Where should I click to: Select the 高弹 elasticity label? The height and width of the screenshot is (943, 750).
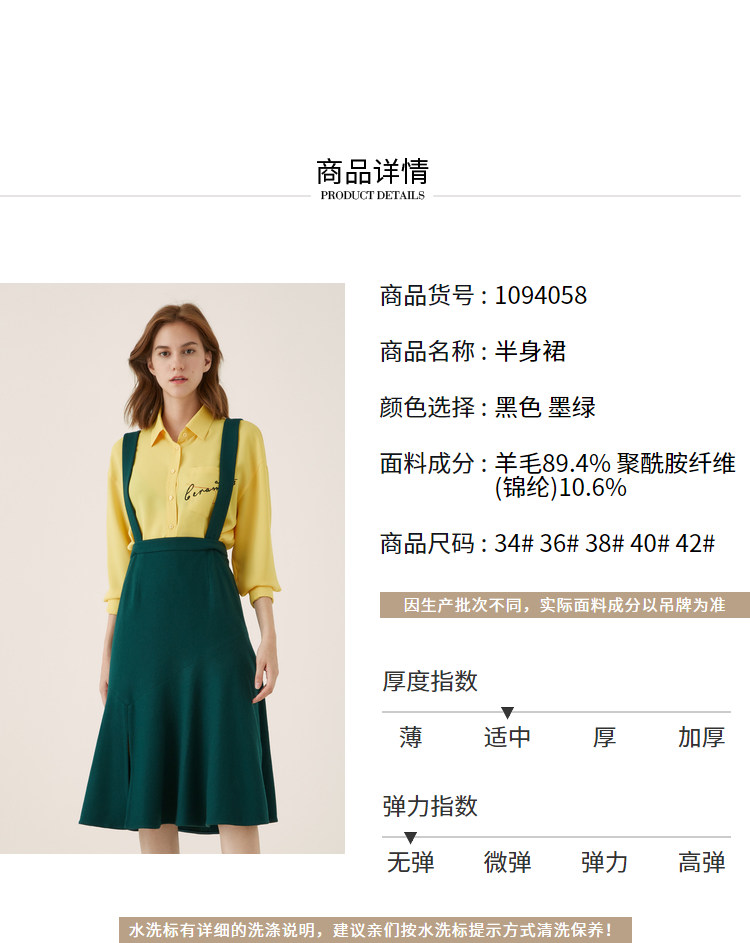(x=701, y=862)
